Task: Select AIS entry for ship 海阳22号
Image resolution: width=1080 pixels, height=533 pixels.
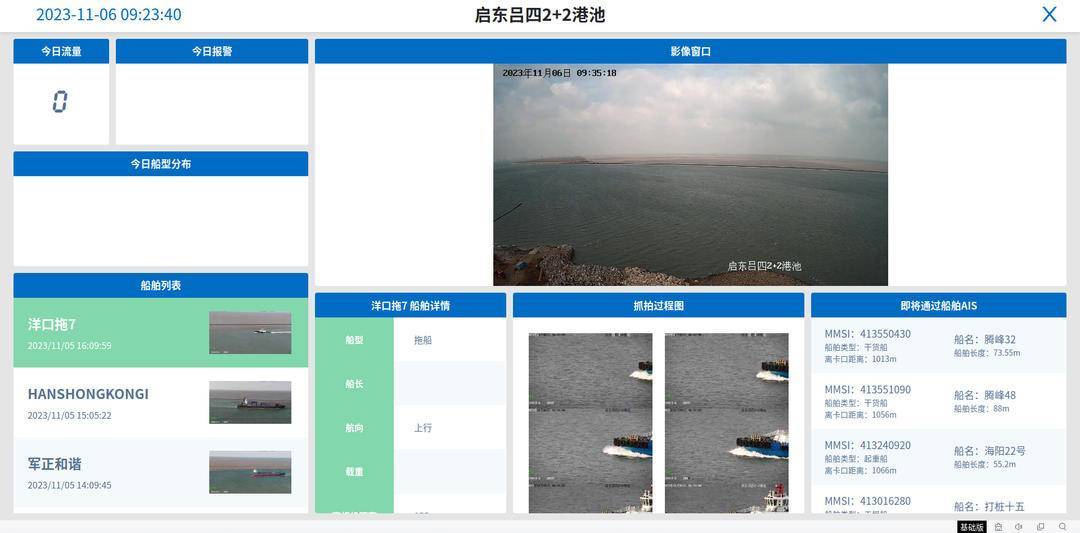Action: tap(938, 457)
